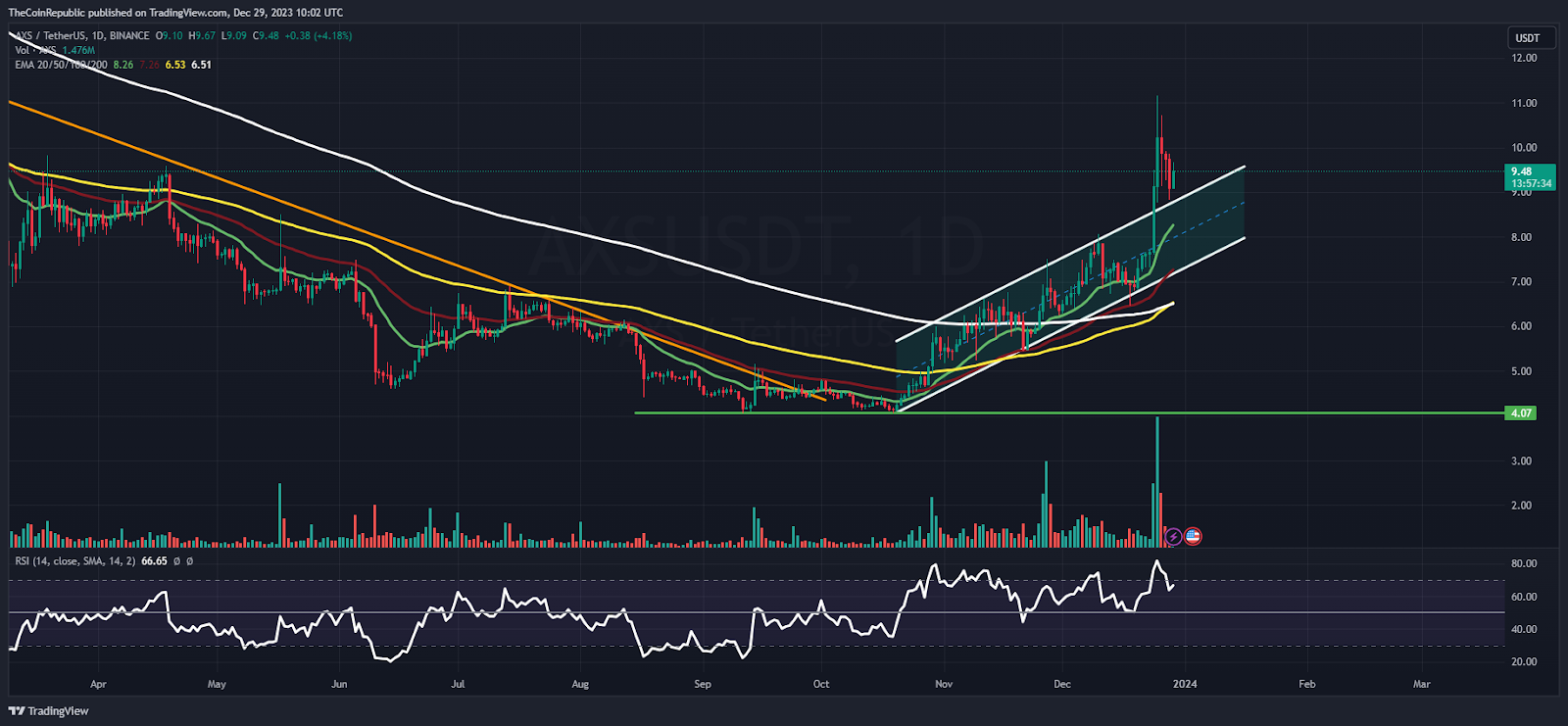The width and height of the screenshot is (1568, 726).
Task: Click the 8.00 price axis label
Action: tap(1521, 237)
